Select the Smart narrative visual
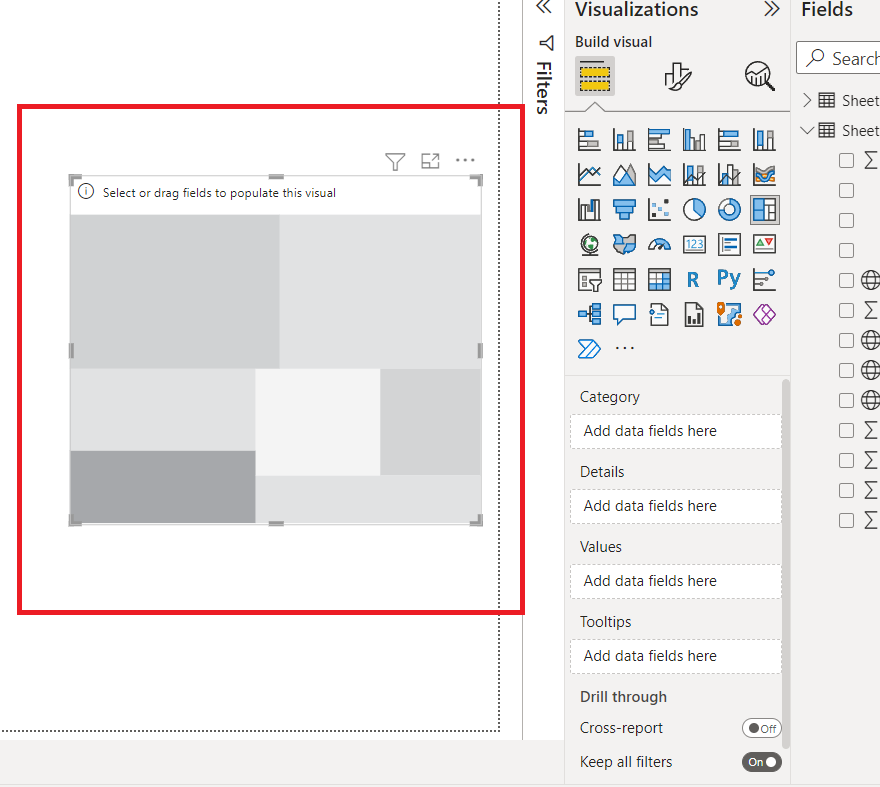The image size is (880, 787). (x=659, y=314)
